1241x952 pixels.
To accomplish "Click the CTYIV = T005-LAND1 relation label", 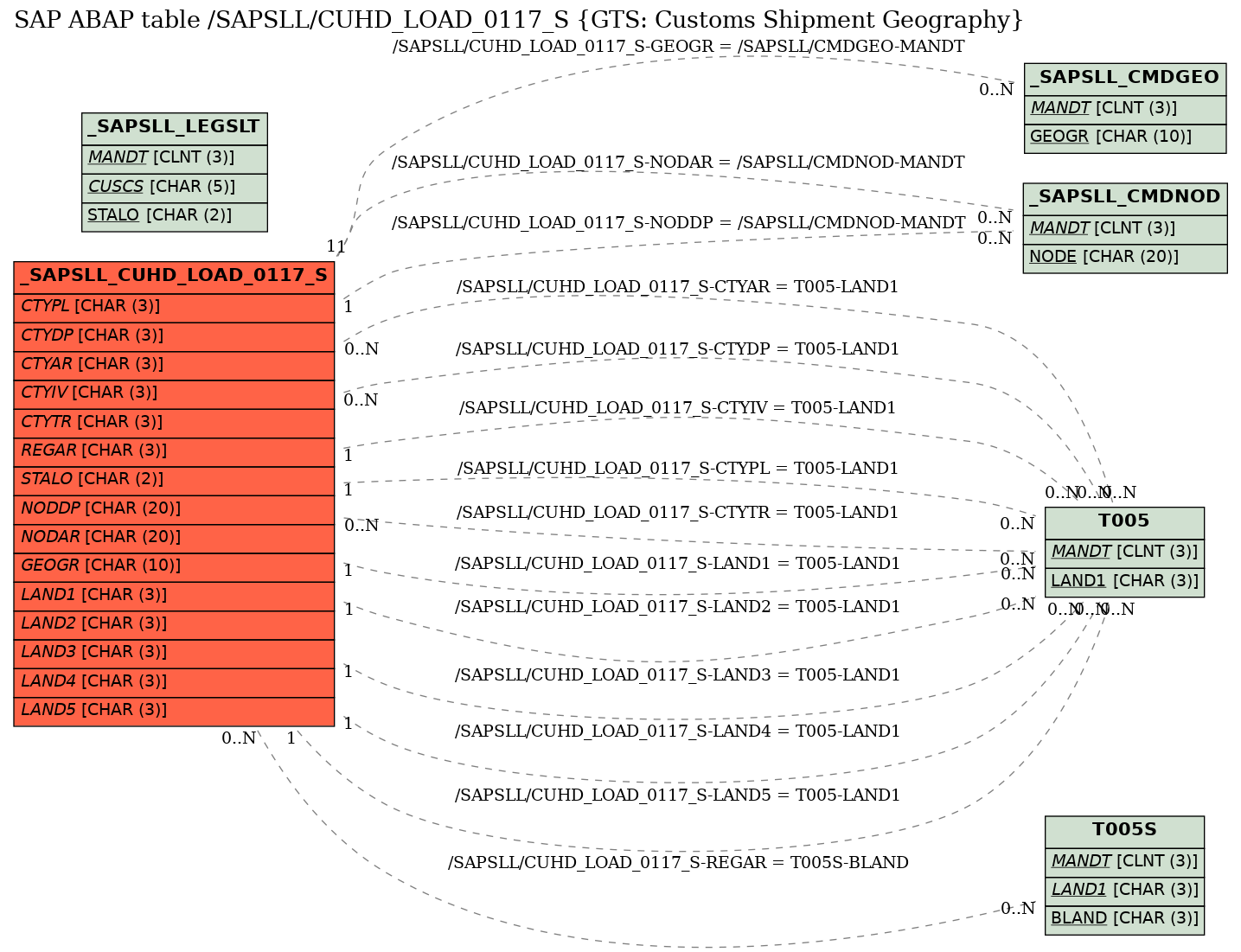I will pyautogui.click(x=678, y=408).
